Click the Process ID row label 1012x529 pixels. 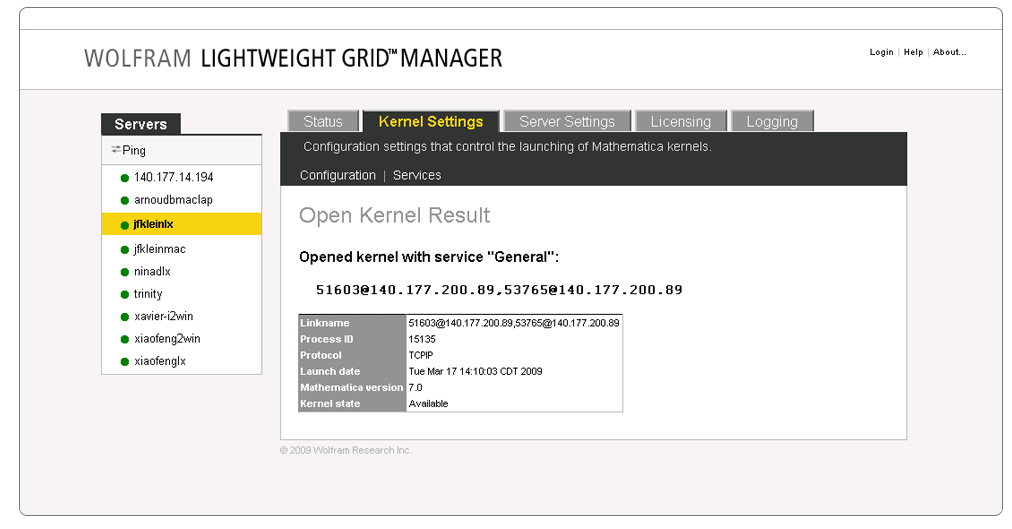click(327, 339)
